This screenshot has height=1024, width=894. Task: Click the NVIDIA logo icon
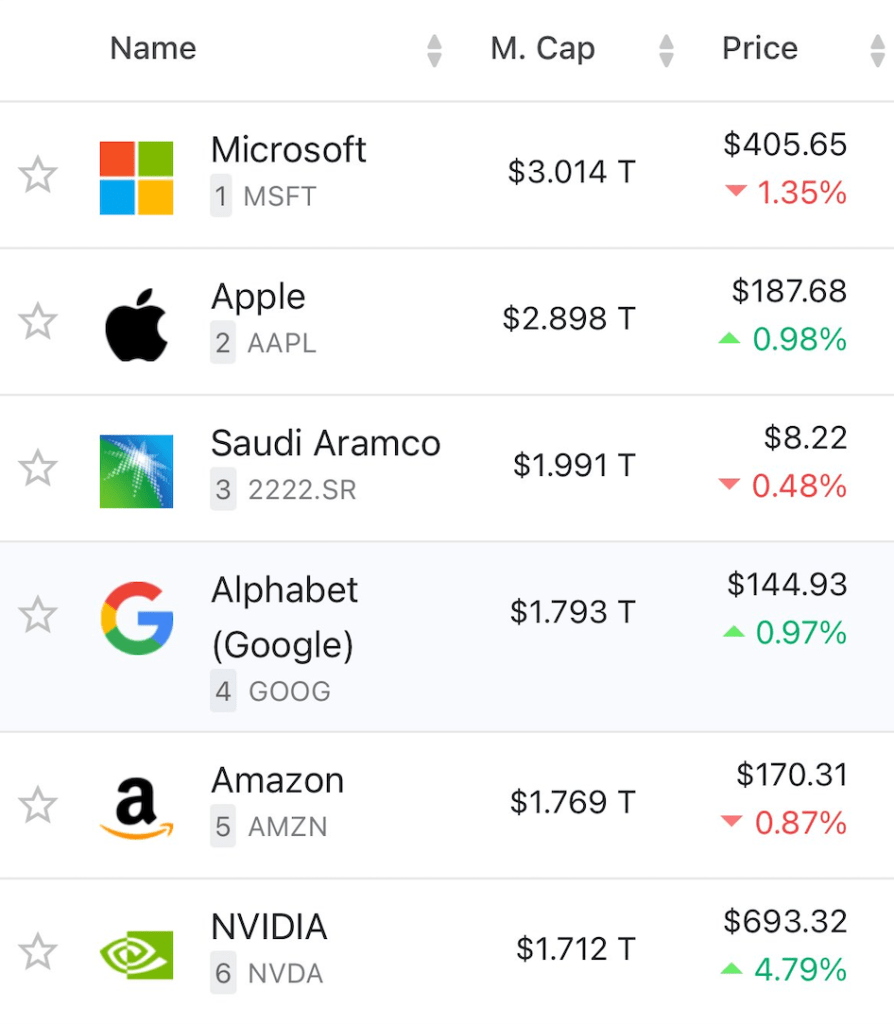click(x=137, y=954)
